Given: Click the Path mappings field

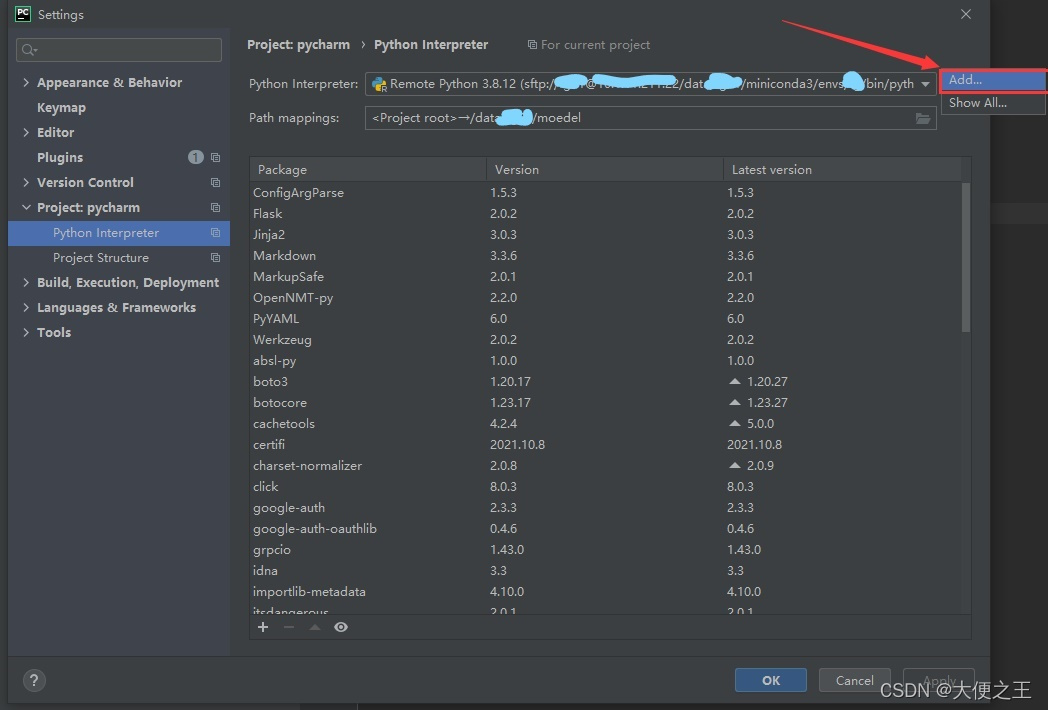Looking at the screenshot, I should coord(650,118).
